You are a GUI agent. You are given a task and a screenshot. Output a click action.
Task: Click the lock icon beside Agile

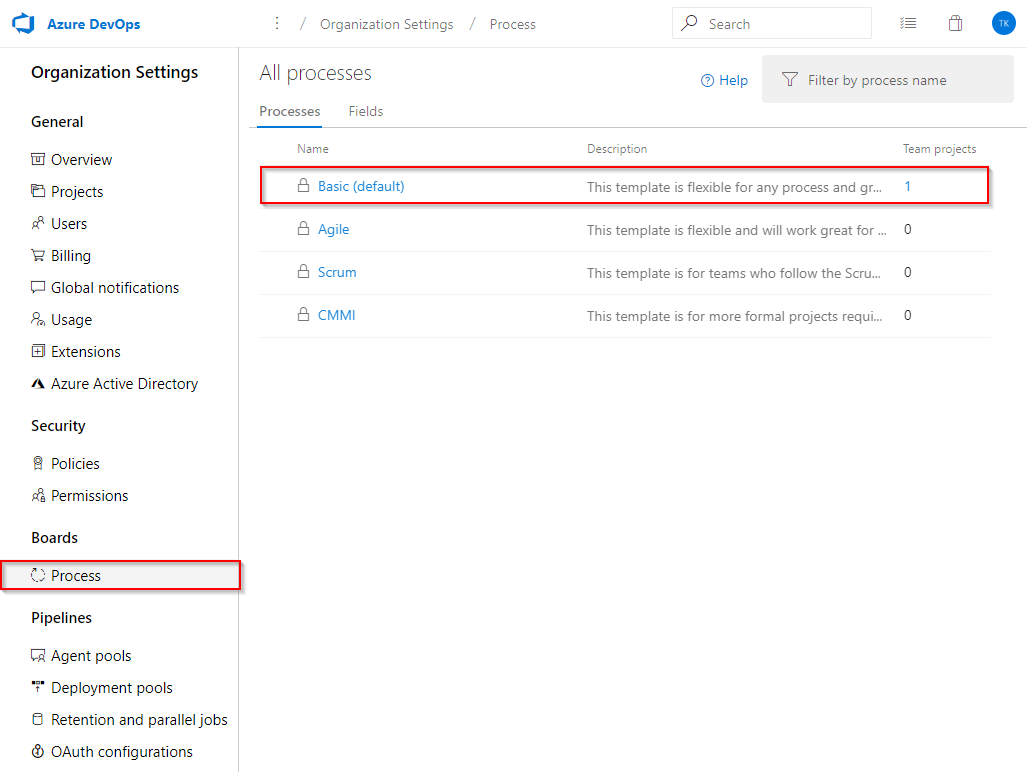tap(303, 229)
